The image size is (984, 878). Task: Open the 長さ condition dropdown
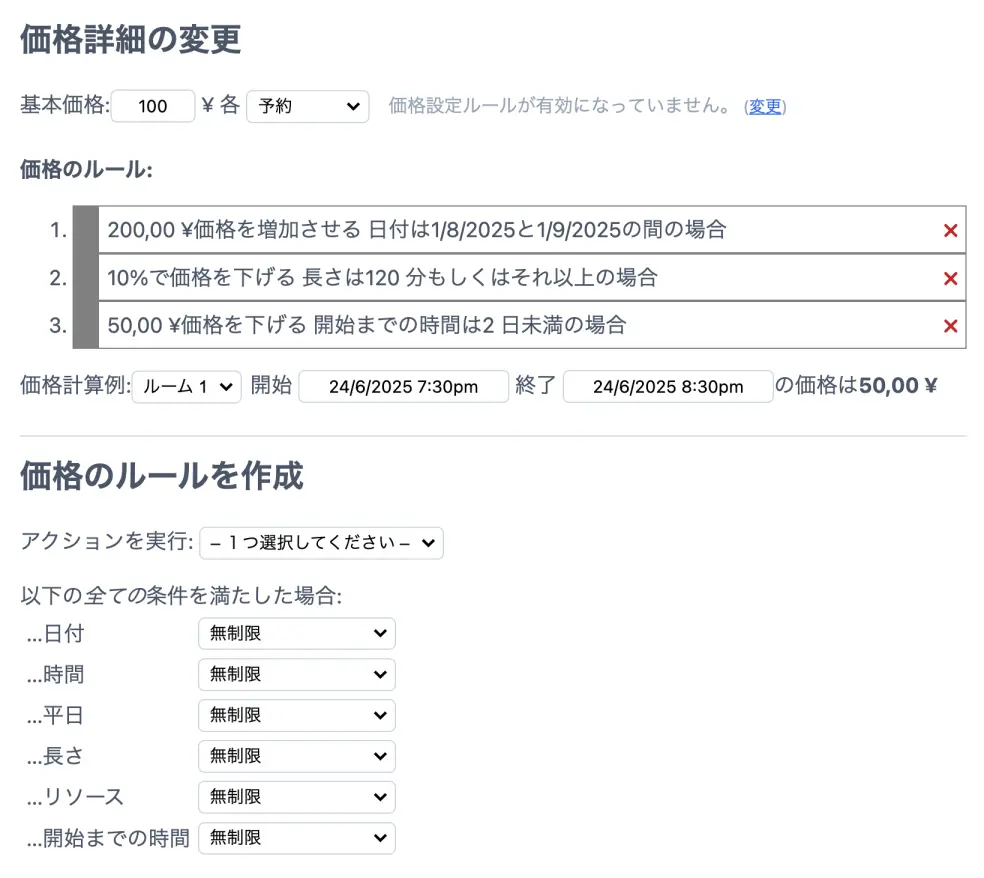click(297, 756)
